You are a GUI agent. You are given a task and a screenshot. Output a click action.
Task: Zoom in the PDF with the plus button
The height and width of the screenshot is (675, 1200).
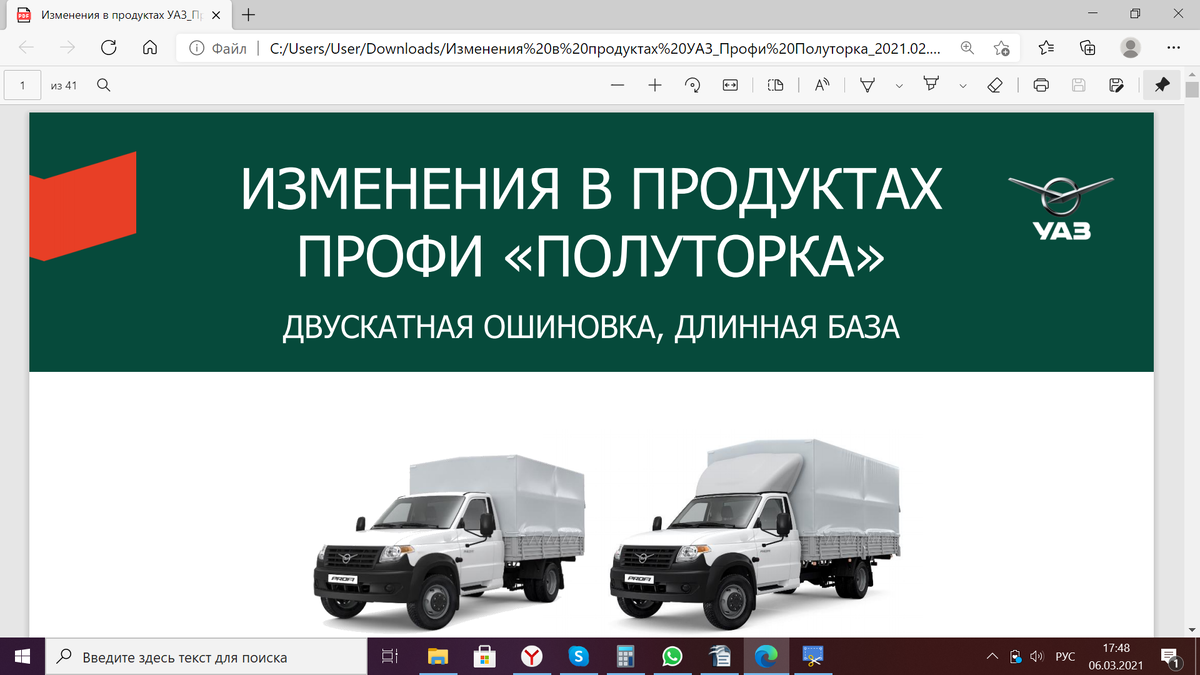pyautogui.click(x=654, y=86)
